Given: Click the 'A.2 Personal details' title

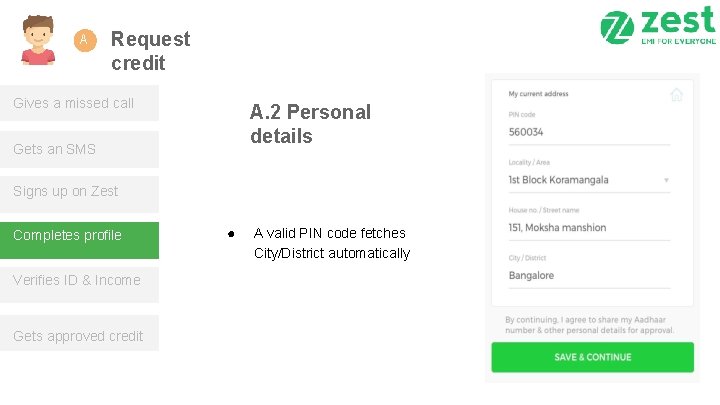Looking at the screenshot, I should pos(310,124).
